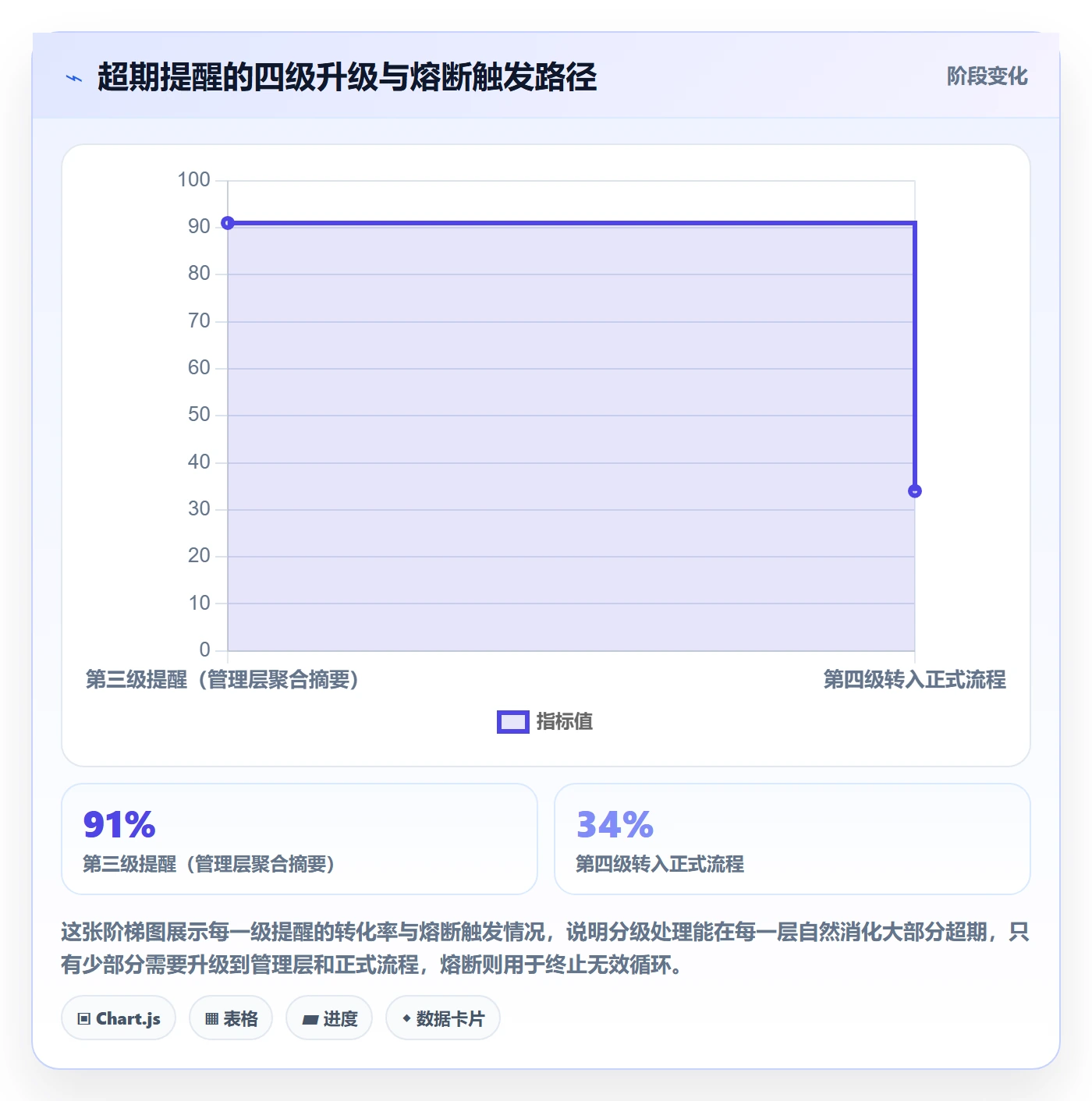Select the 进度 tag chip
Viewport: 1092px width, 1101px height.
329,1018
